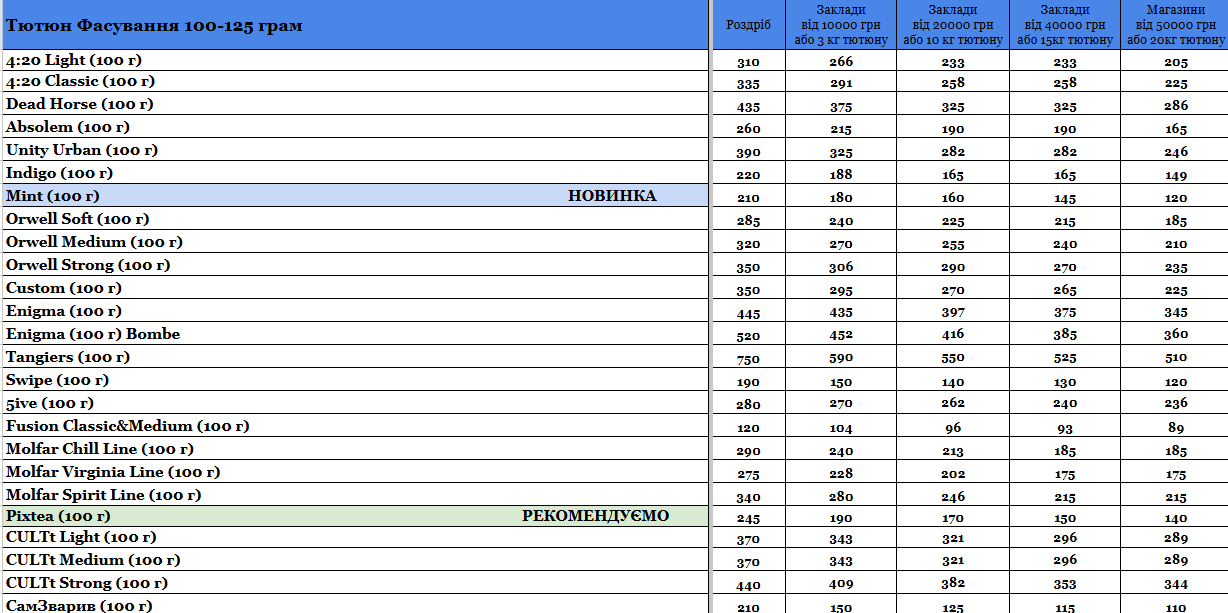This screenshot has height=613, width=1228.
Task: Select the 'Custom (100 г)' row name
Action: 64,288
